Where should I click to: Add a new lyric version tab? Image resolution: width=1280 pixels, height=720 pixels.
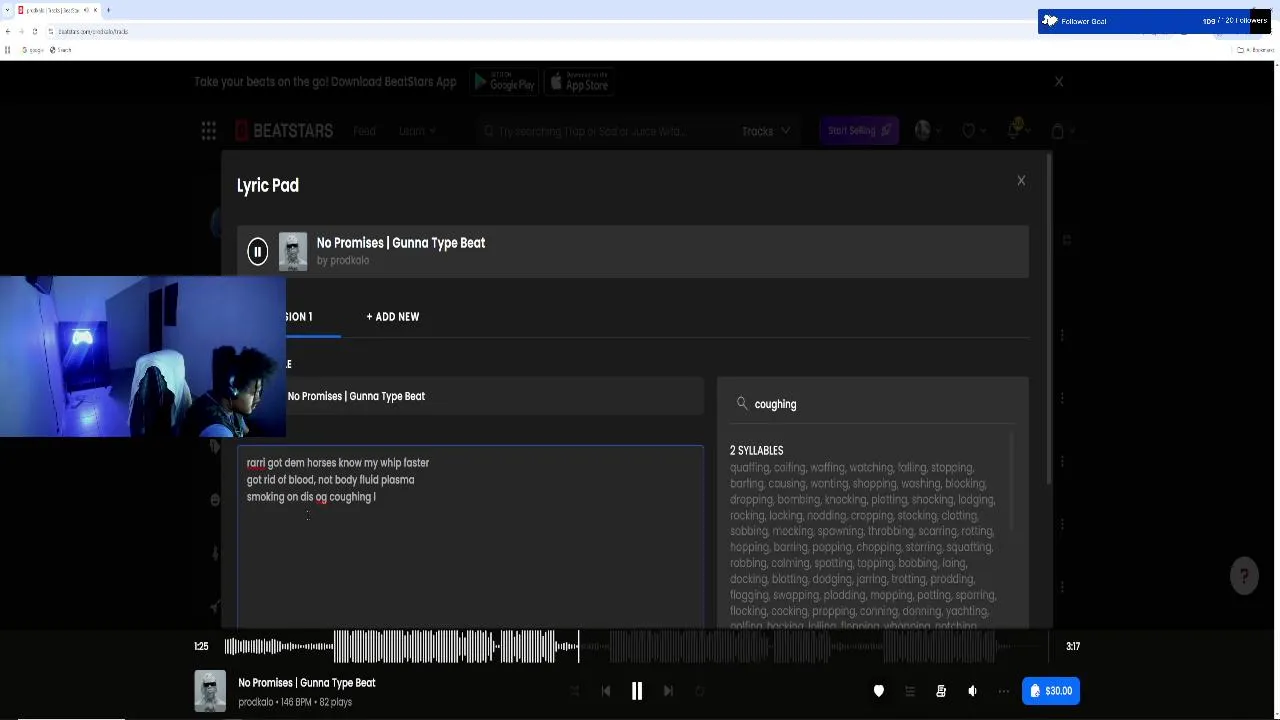(x=392, y=316)
